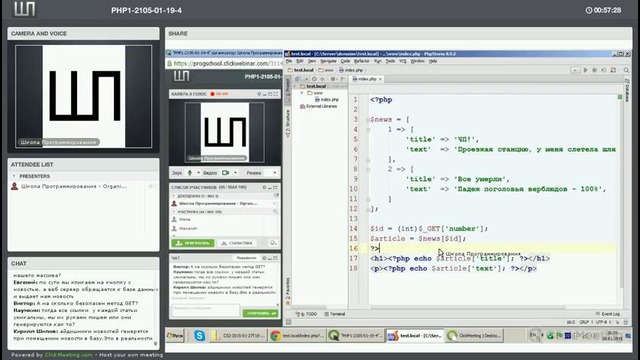Viewport: 640px width, 360px height.
Task: Click the Search Everywhere magnifier icon
Action: tap(626, 70)
